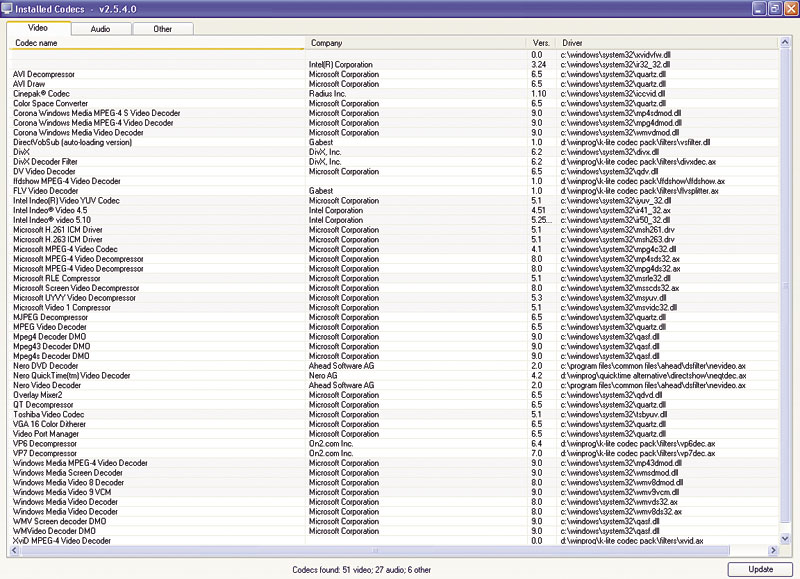
Task: Click the Installed Codecs title bar icon
Action: (x=7, y=8)
